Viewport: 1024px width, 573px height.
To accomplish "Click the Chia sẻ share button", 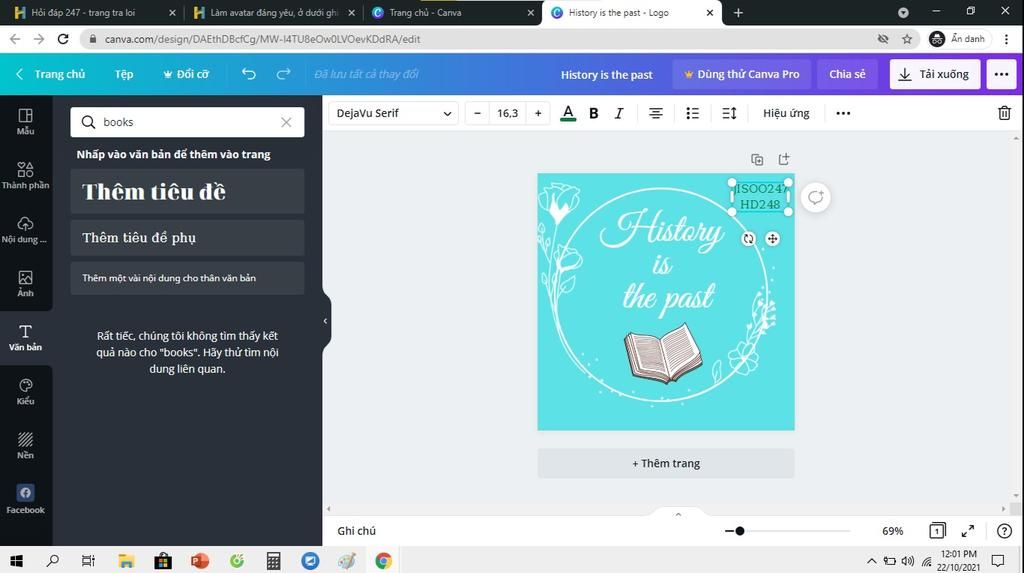I will (x=848, y=74).
